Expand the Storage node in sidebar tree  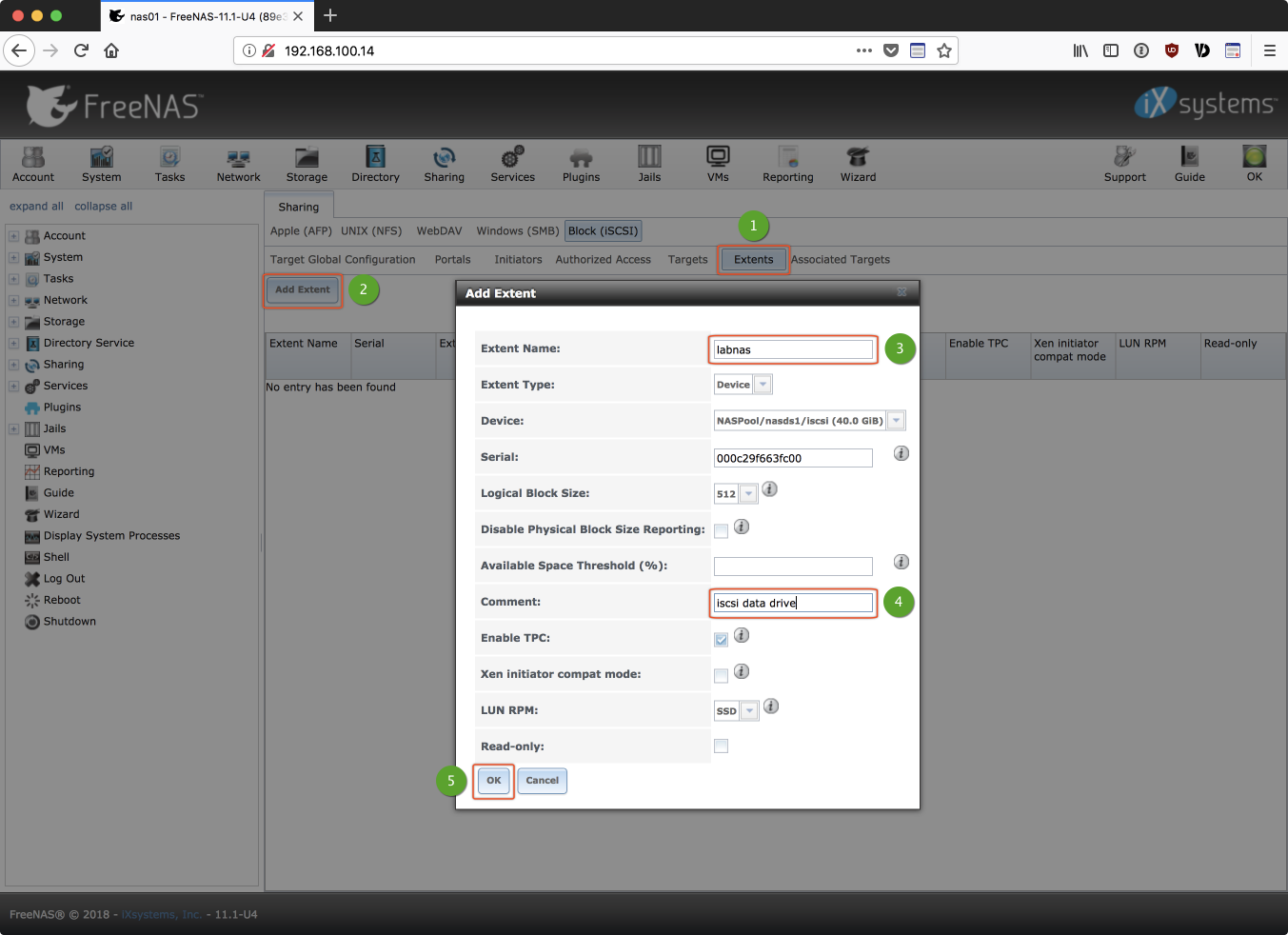coord(13,322)
